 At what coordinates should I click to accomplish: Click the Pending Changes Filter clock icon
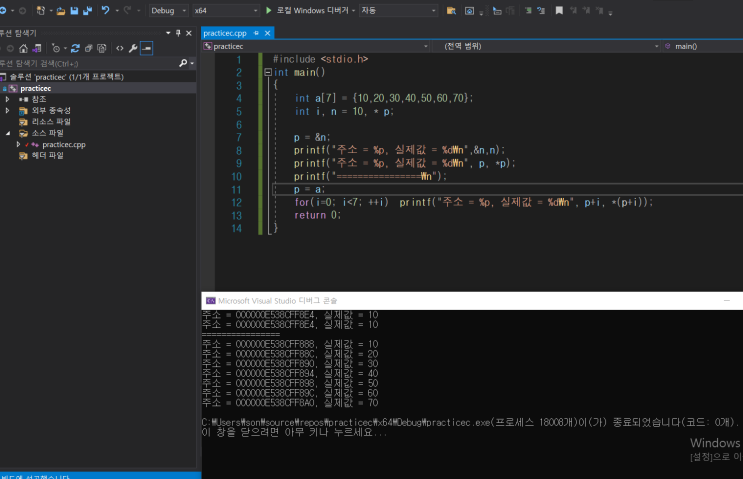[56, 48]
